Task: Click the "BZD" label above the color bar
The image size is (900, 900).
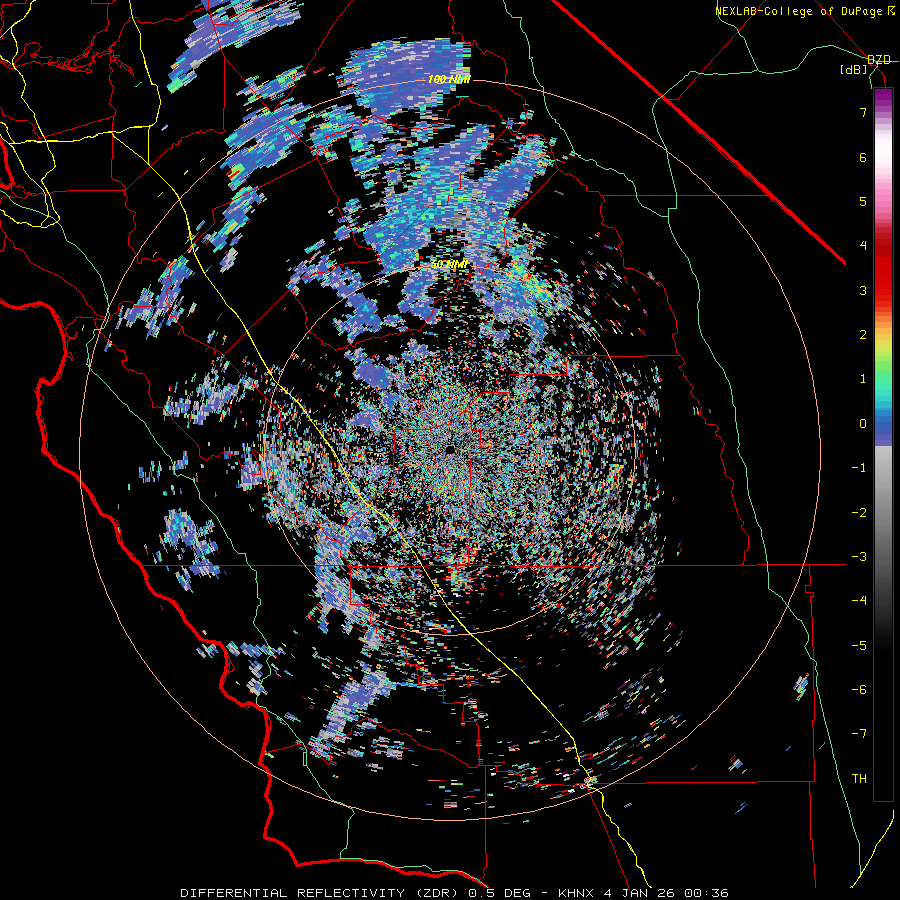Action: pos(879,60)
